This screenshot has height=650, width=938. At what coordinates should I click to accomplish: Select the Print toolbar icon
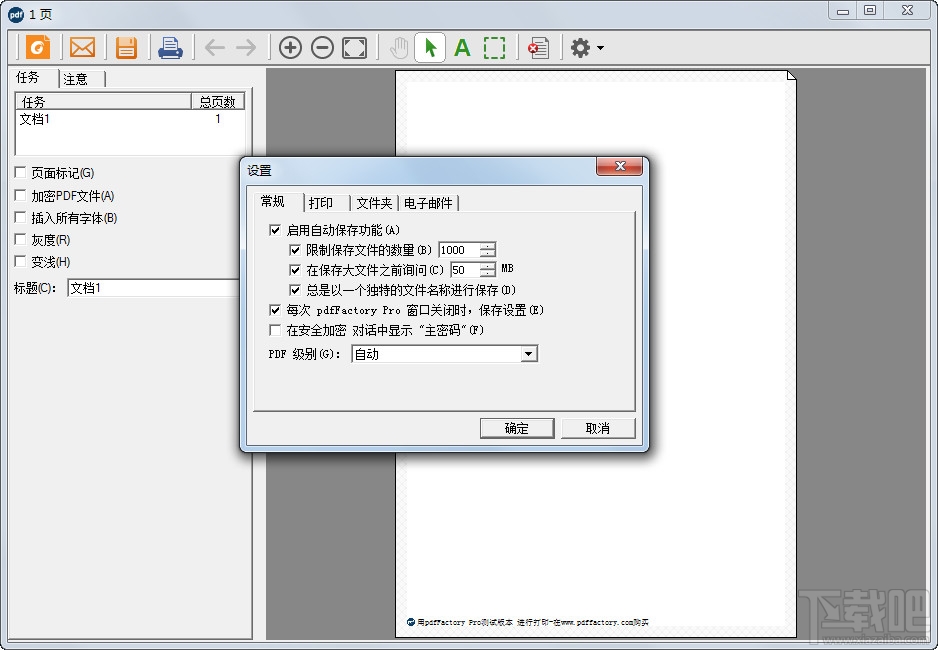click(x=170, y=47)
